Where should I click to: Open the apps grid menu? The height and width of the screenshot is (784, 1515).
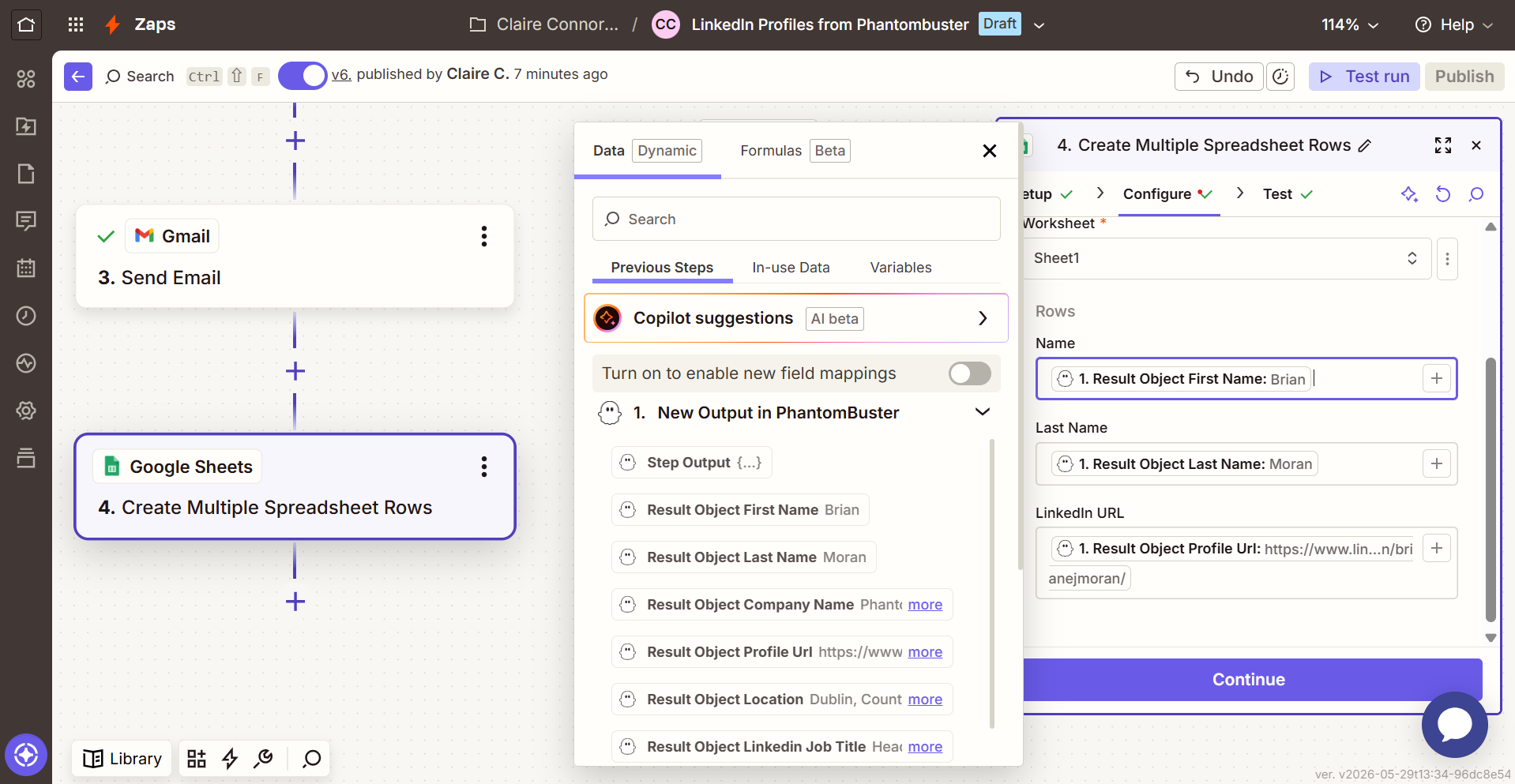76,24
